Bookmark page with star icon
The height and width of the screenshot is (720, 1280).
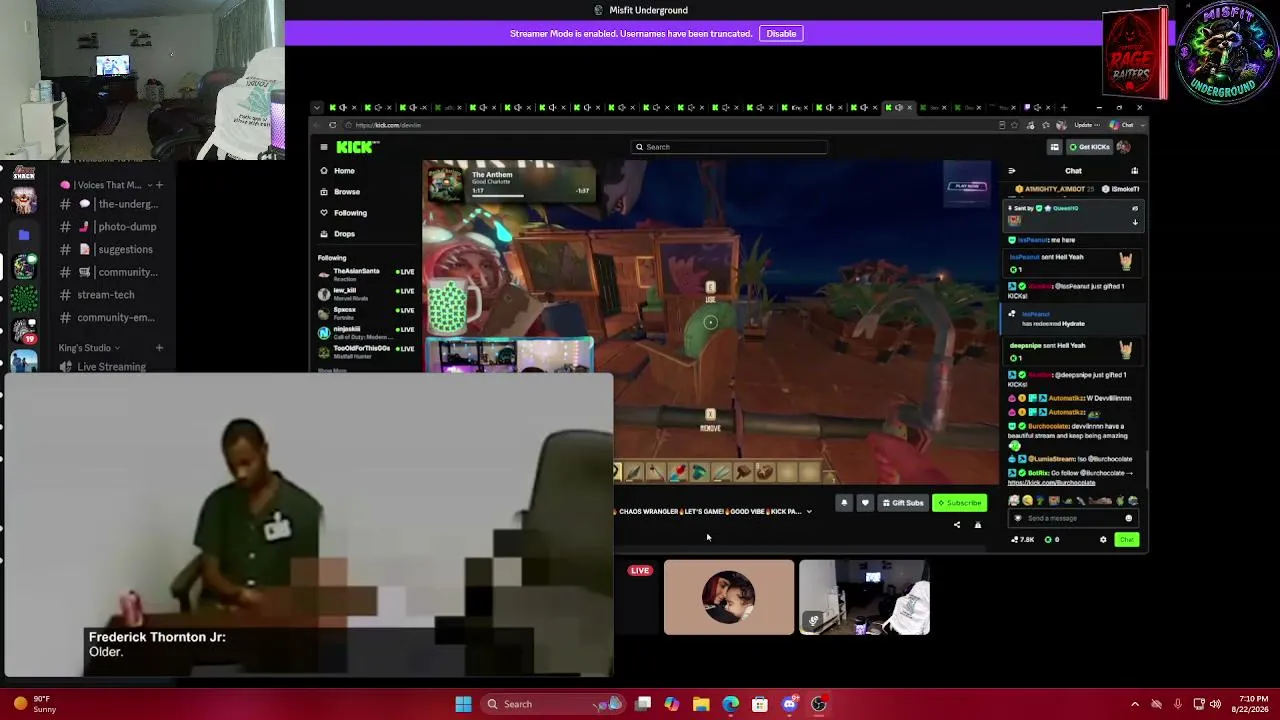click(1015, 125)
